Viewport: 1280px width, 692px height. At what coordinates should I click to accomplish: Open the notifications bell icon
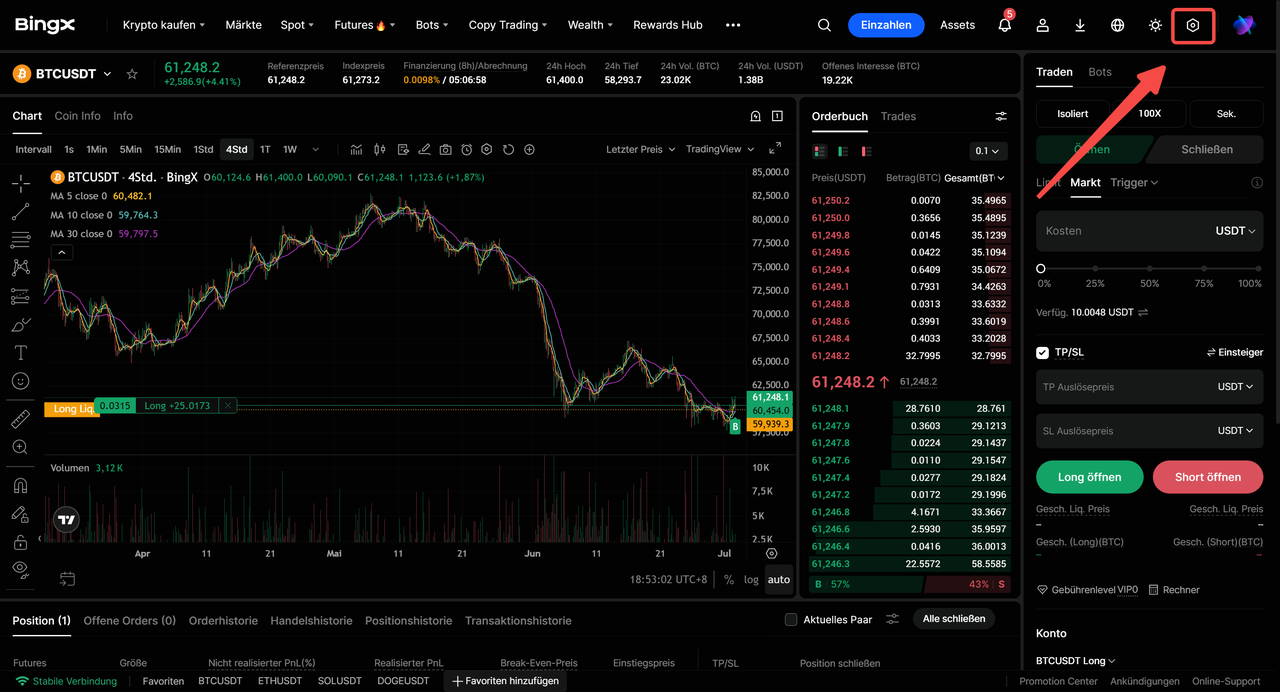tap(1005, 25)
